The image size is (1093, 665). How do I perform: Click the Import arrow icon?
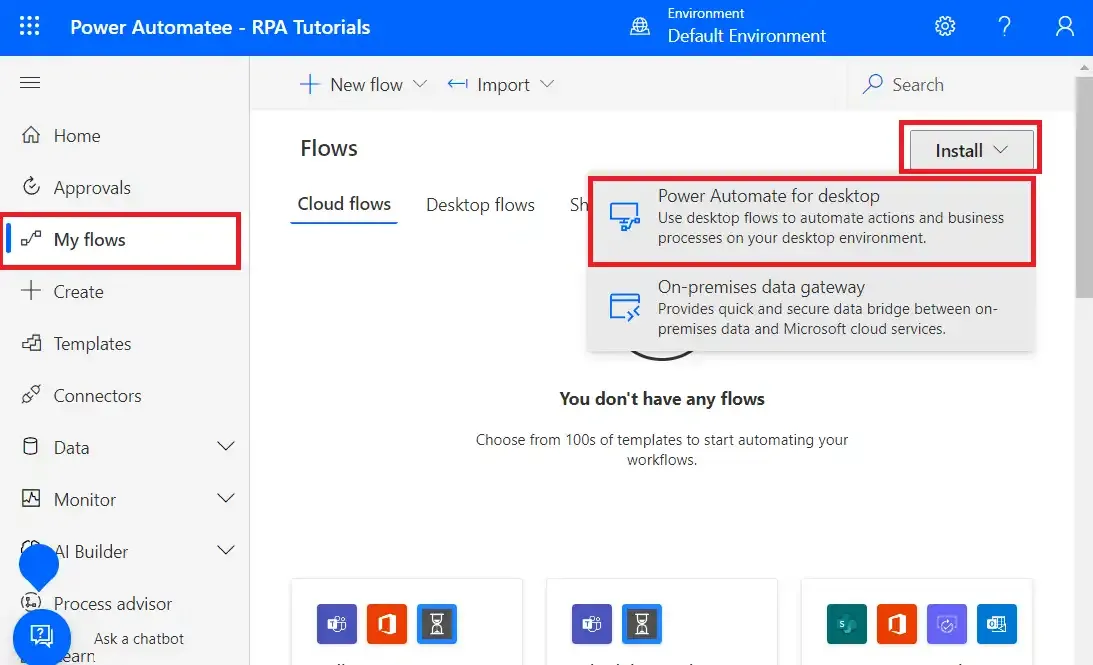[x=457, y=84]
